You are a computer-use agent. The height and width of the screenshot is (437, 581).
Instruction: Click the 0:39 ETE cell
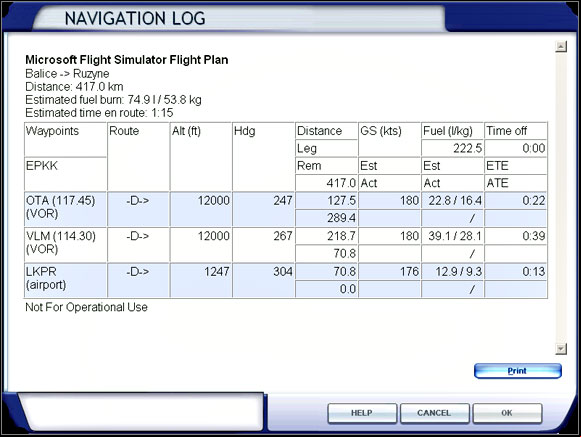516,236
